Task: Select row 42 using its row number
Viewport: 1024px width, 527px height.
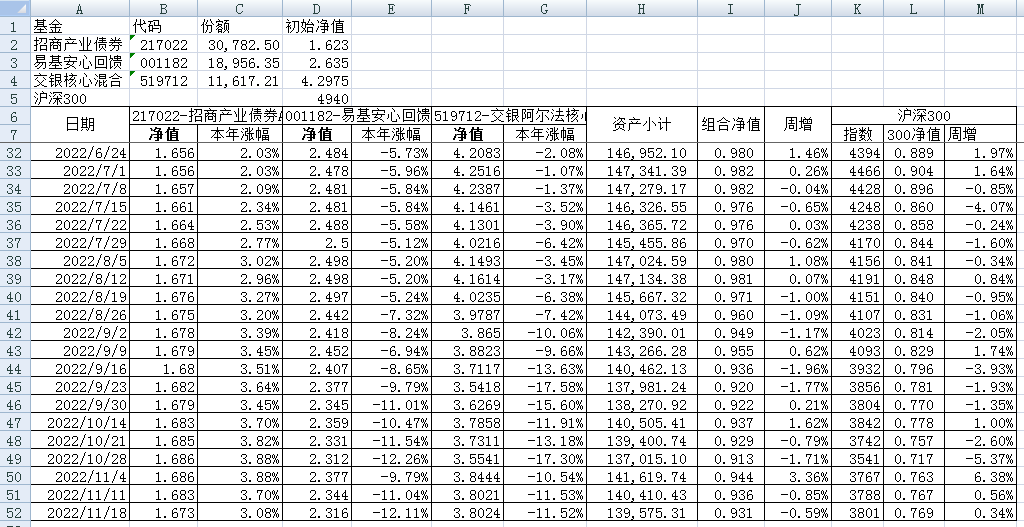Action: [15, 333]
